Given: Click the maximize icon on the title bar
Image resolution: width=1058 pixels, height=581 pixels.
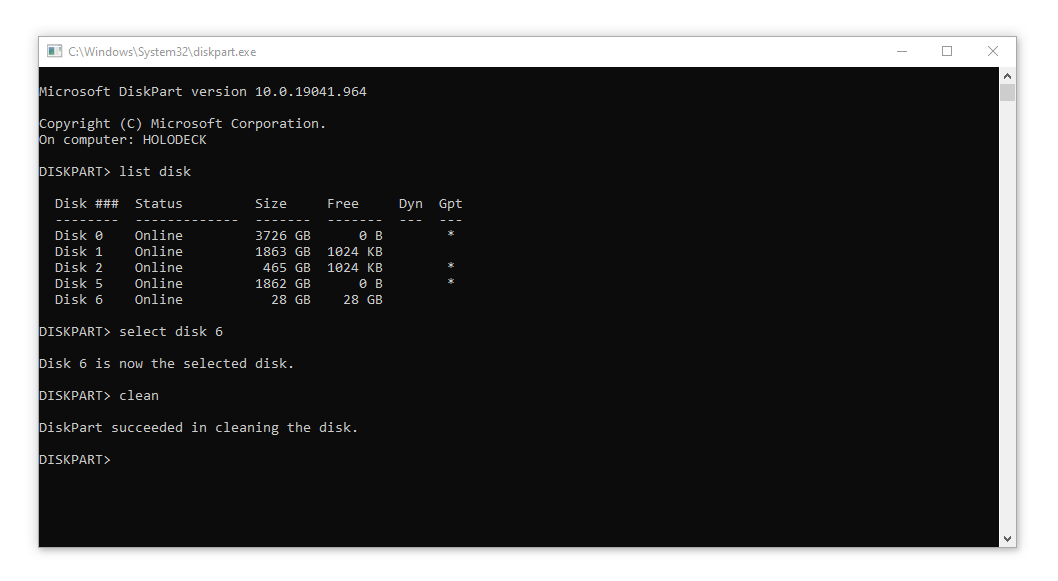Looking at the screenshot, I should pyautogui.click(x=947, y=51).
